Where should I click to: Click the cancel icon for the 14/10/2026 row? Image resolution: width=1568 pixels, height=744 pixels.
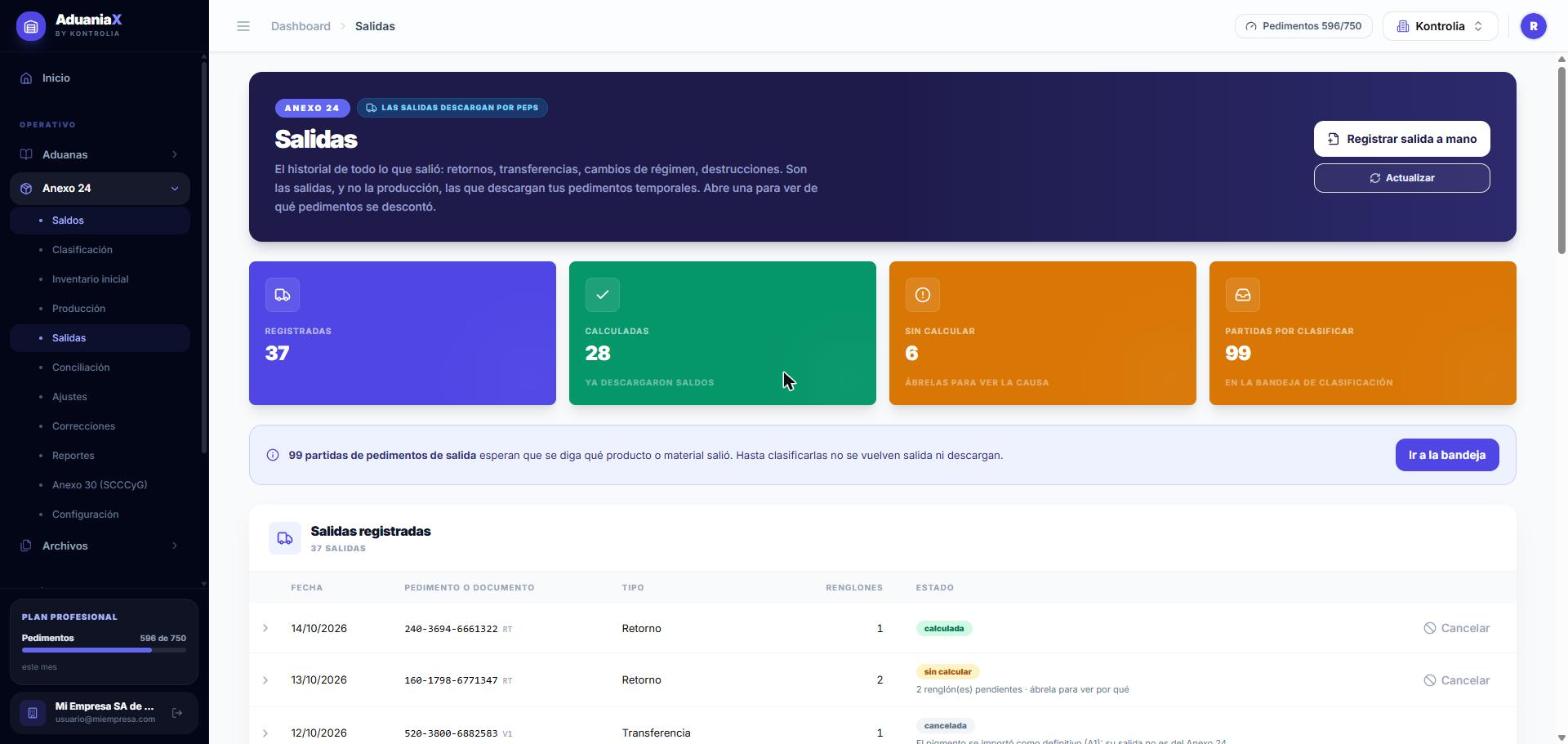[x=1430, y=628]
